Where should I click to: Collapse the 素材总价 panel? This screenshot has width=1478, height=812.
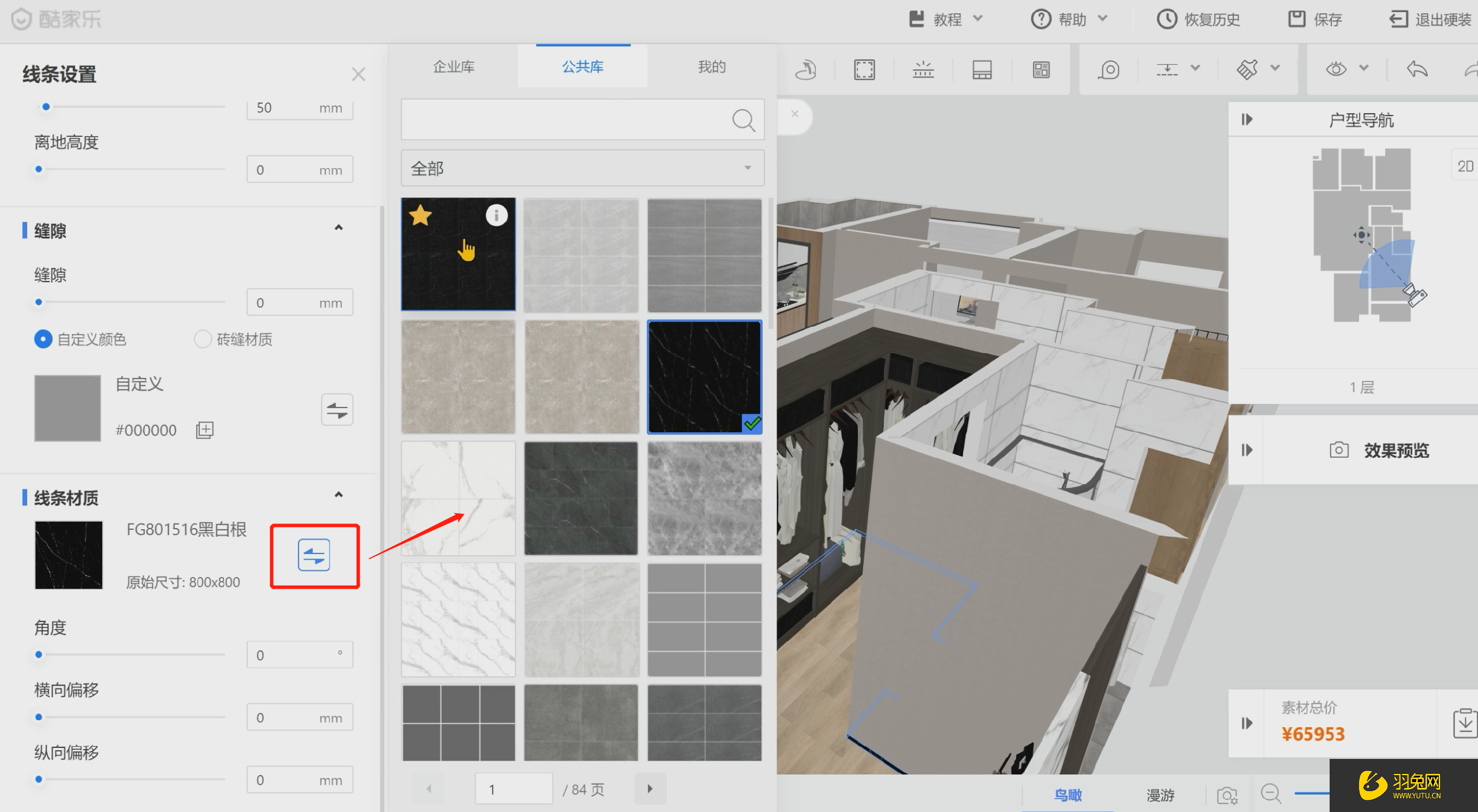[1247, 723]
